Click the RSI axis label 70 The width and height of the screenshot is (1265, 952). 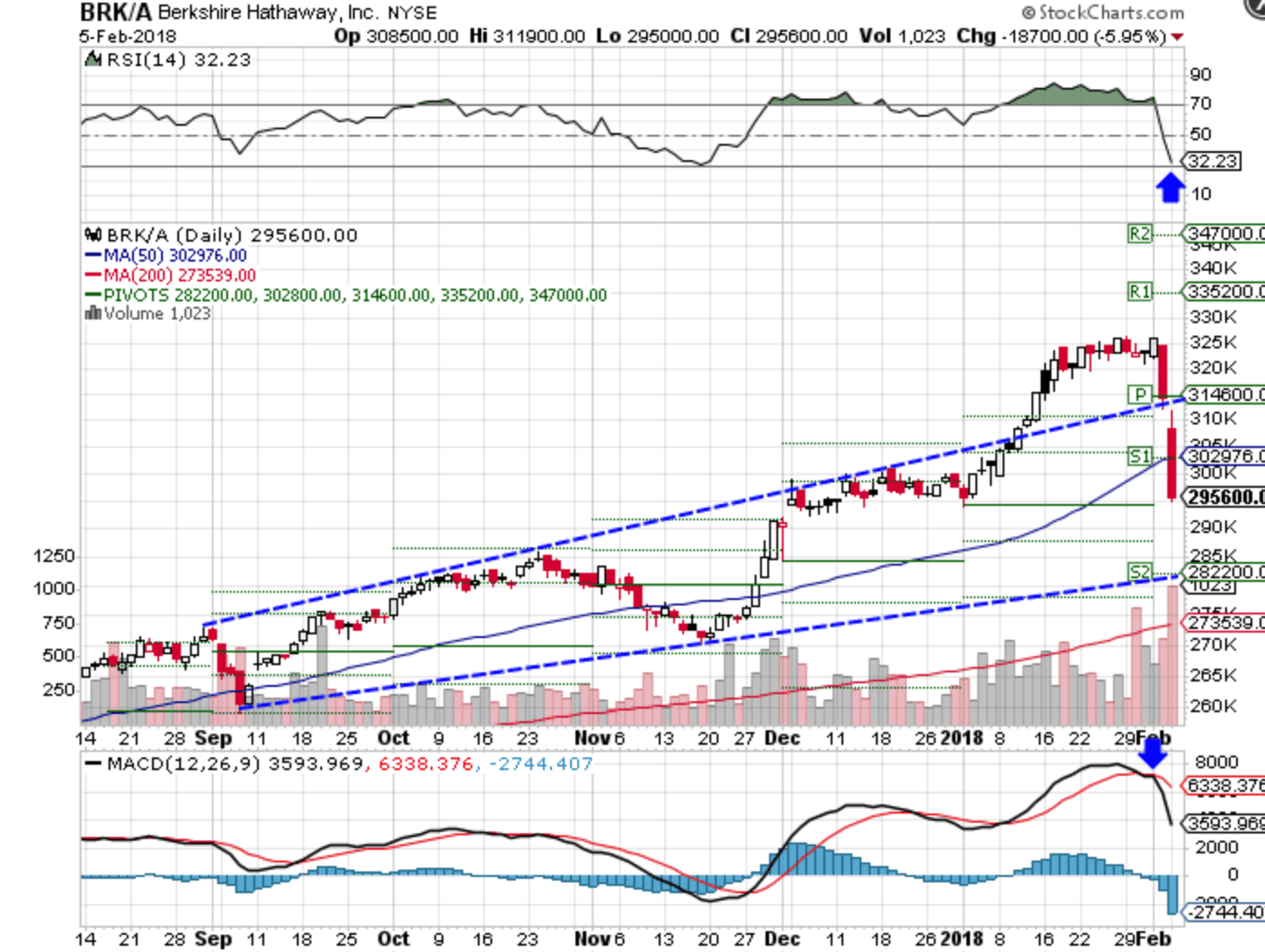tap(1201, 103)
